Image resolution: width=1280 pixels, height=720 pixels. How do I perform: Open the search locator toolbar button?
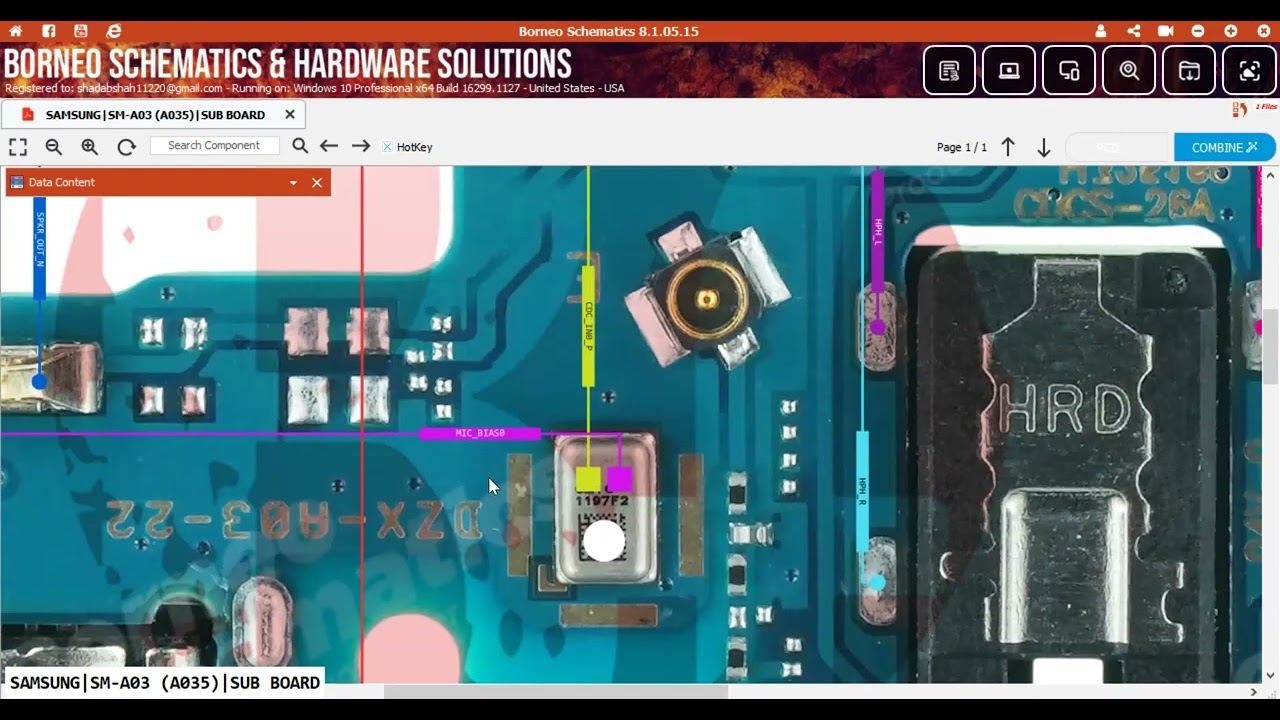[1129, 70]
